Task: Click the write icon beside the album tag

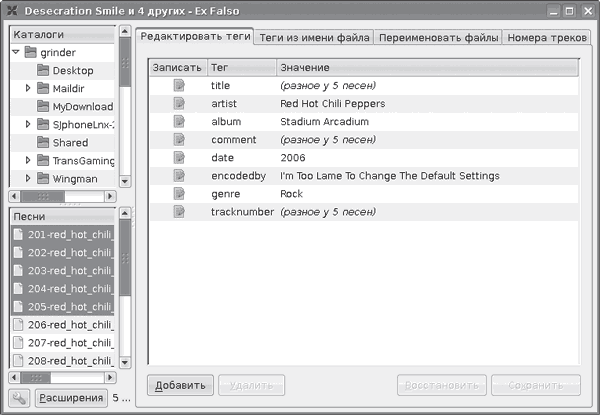Action: click(180, 122)
